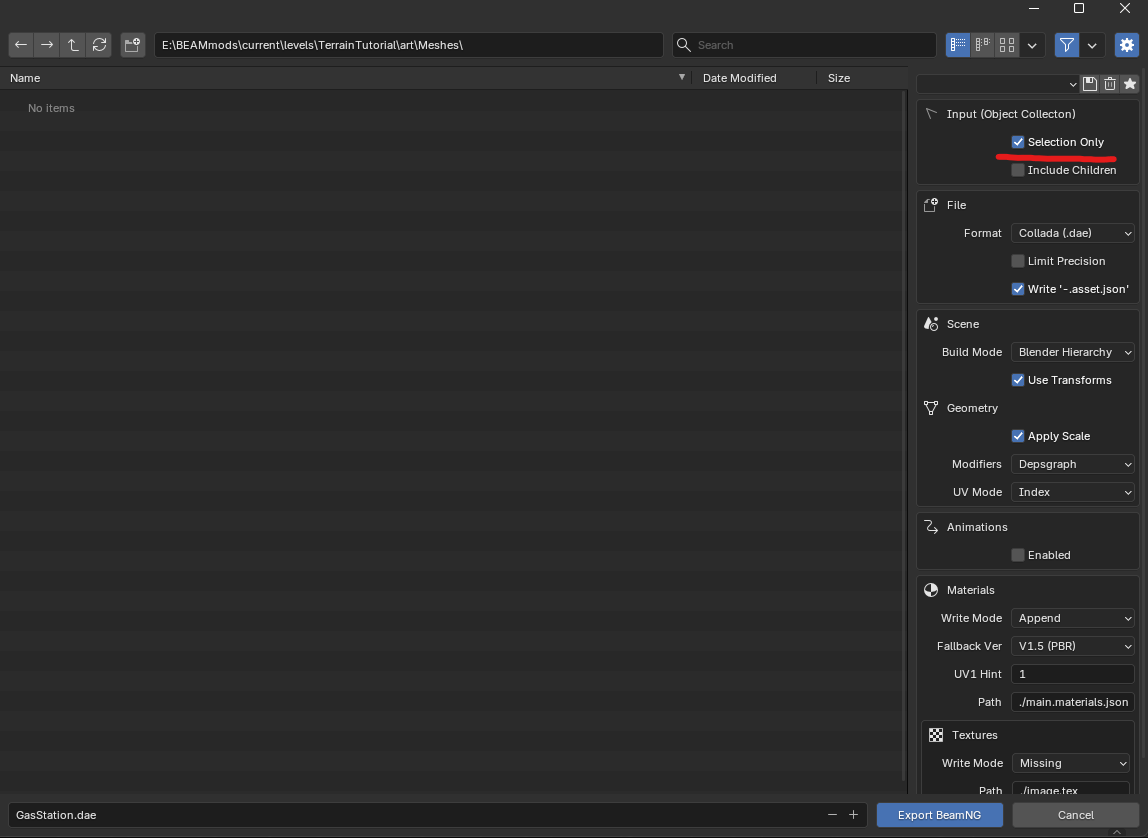
Task: Click the Export BeamNG button
Action: (939, 815)
